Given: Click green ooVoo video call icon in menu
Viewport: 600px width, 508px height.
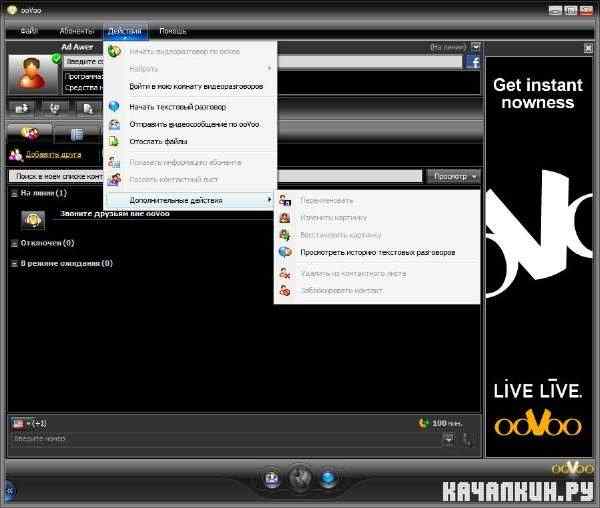Looking at the screenshot, I should pos(114,51).
